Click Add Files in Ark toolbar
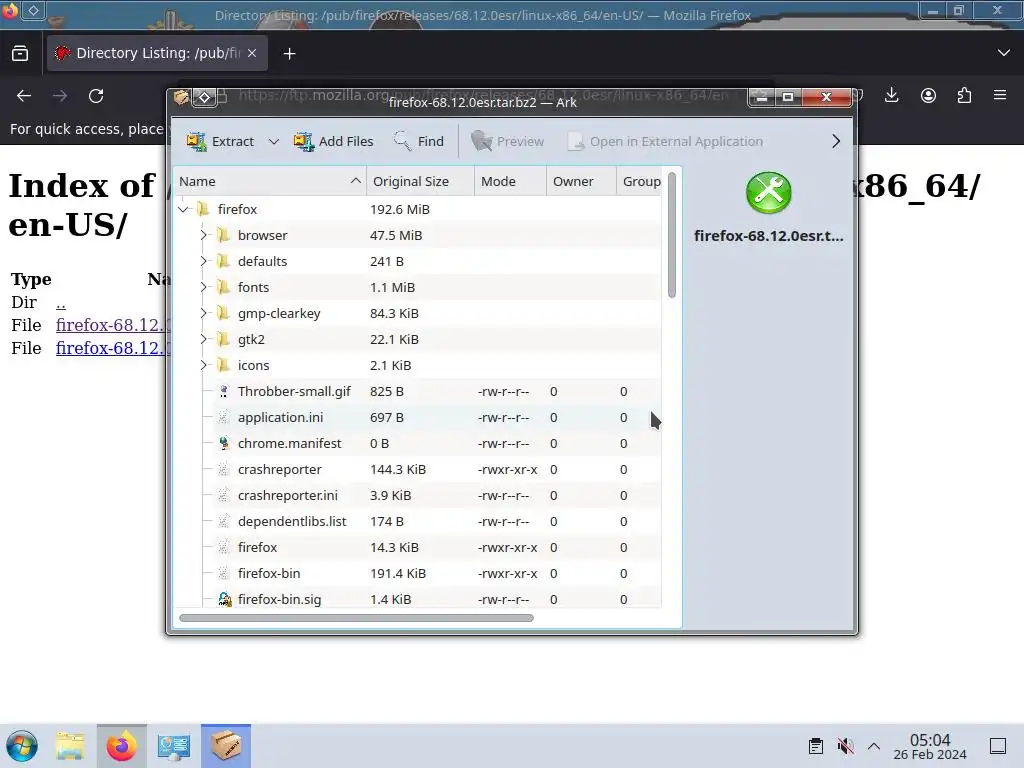Image resolution: width=1024 pixels, height=768 pixels. tap(333, 141)
